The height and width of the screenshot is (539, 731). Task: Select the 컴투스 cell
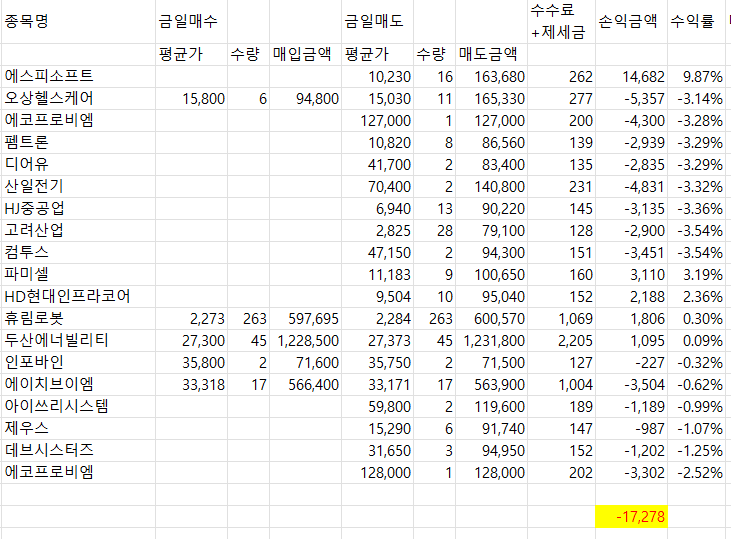(x=78, y=252)
